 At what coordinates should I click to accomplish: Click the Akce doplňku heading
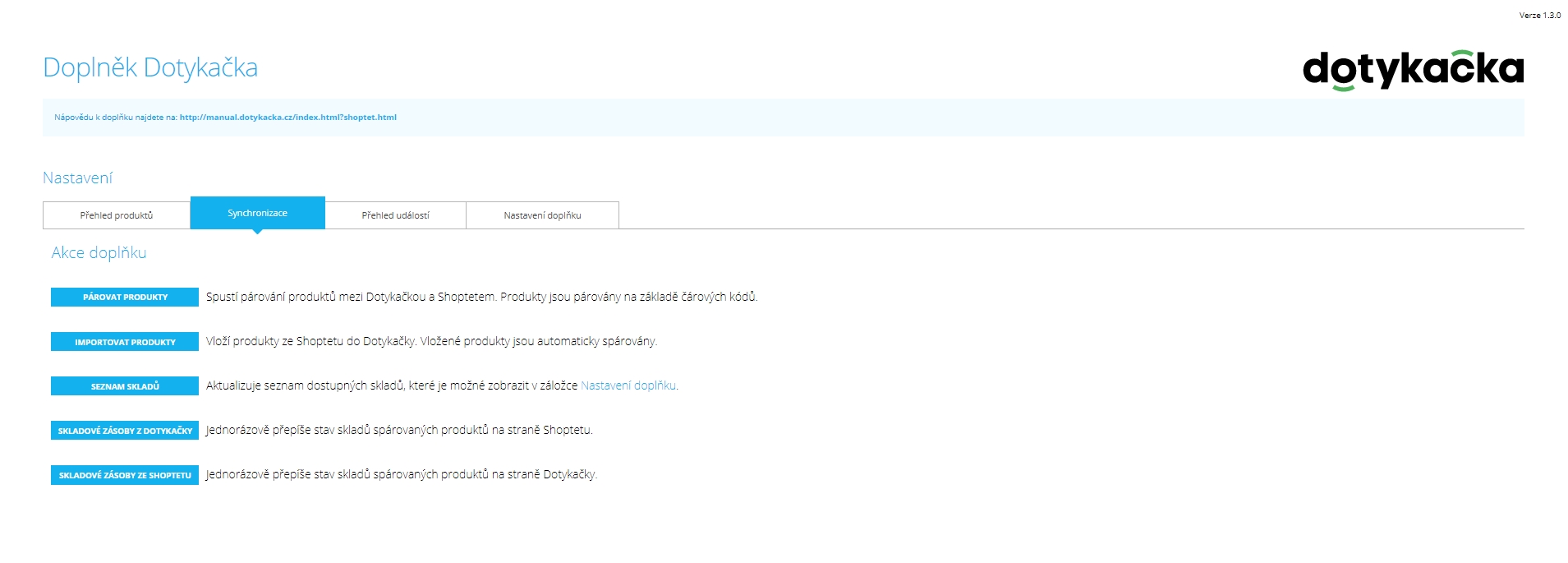pos(99,253)
